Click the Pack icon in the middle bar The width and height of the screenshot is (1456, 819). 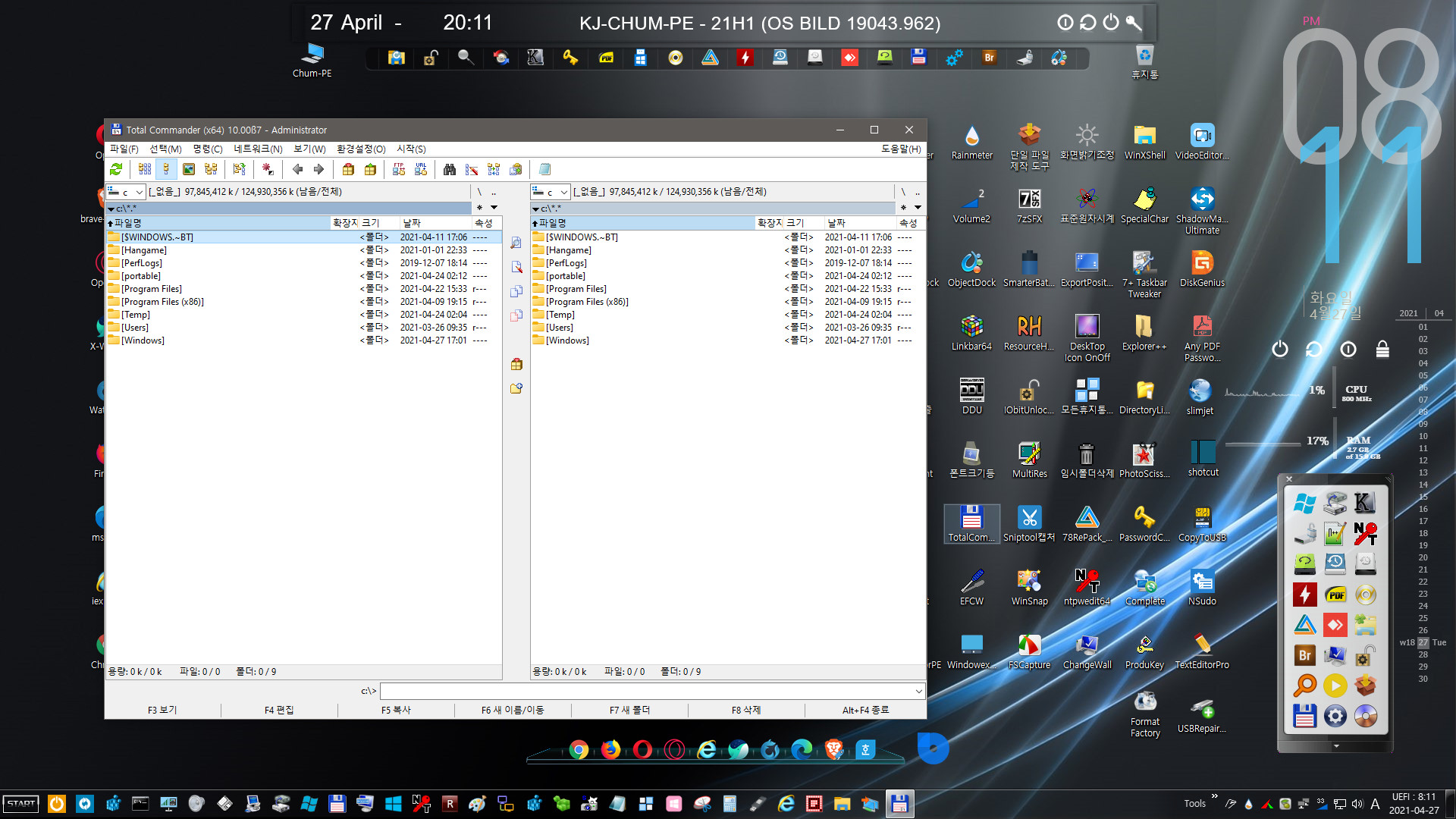[x=516, y=364]
